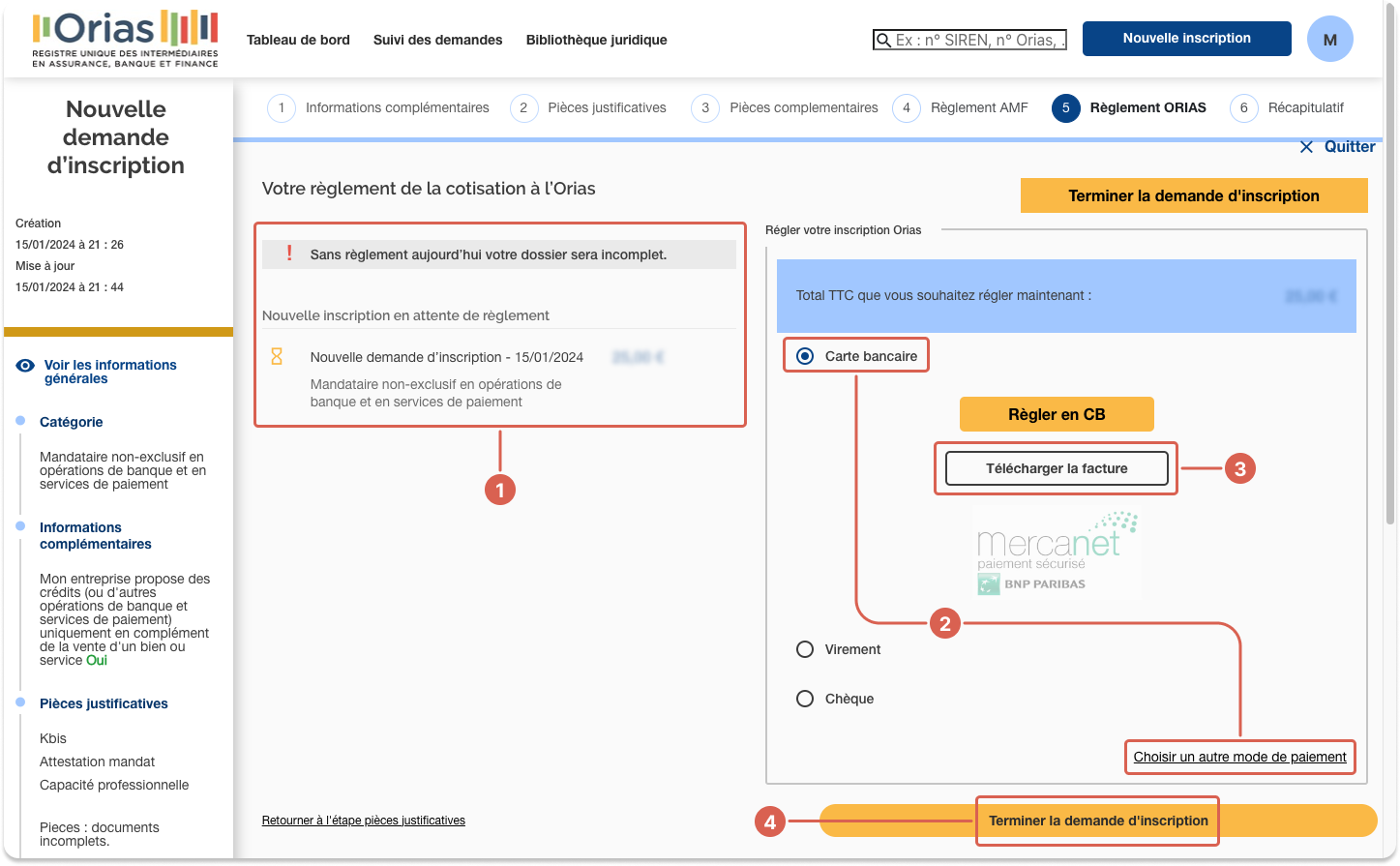Image resolution: width=1400 pixels, height=866 pixels.
Task: Click Choisir un autre mode de paiement link
Action: pos(1239,758)
